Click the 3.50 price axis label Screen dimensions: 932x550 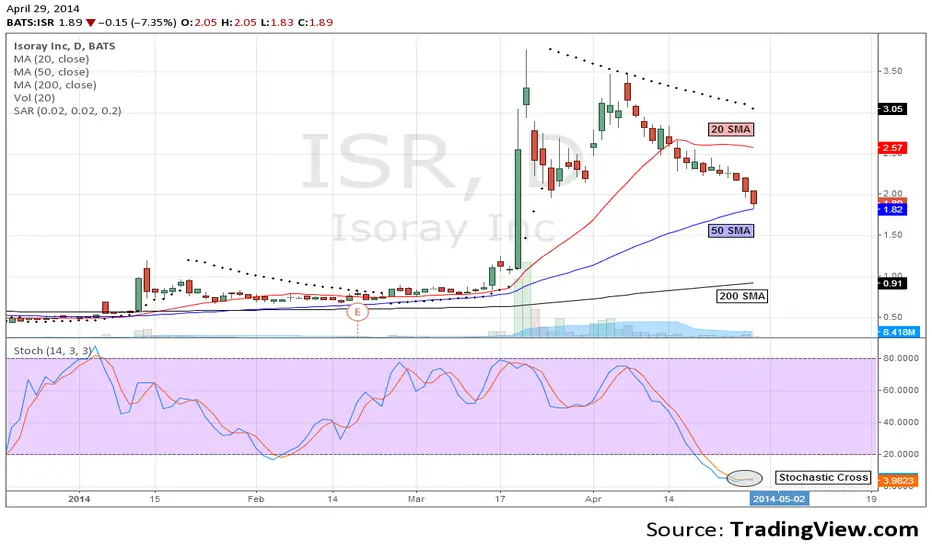(x=892, y=71)
